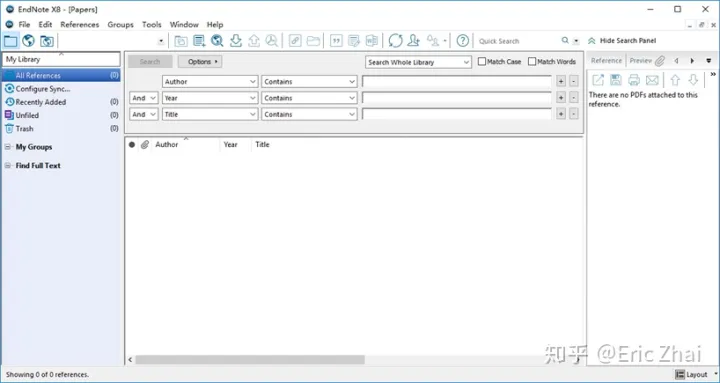
Task: Click the Export upload-arrow icon
Action: point(253,41)
